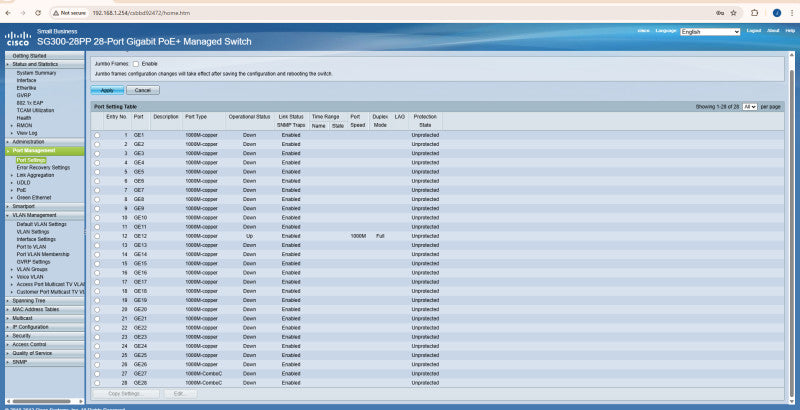The height and width of the screenshot is (410, 800).
Task: Click the Edit button below the table
Action: tap(180, 394)
